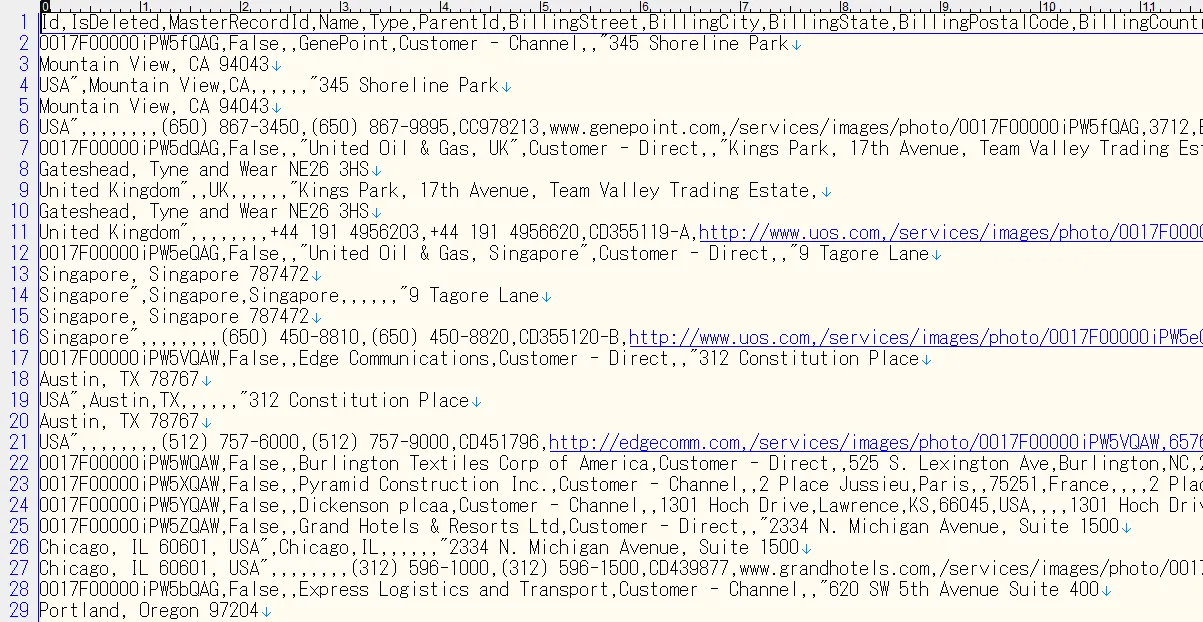
Task: Select line number 7 in the gutter
Action: [24, 148]
